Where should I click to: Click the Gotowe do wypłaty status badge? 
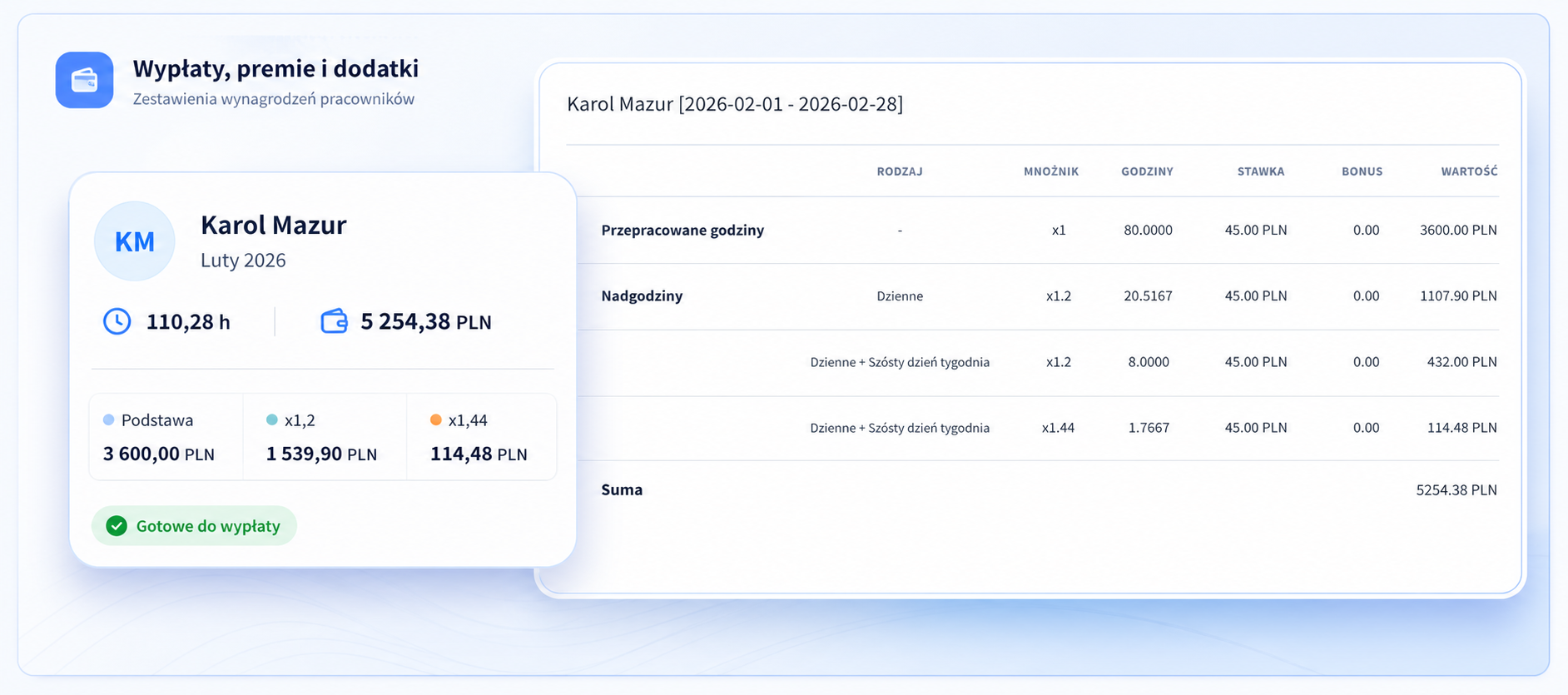tap(194, 526)
